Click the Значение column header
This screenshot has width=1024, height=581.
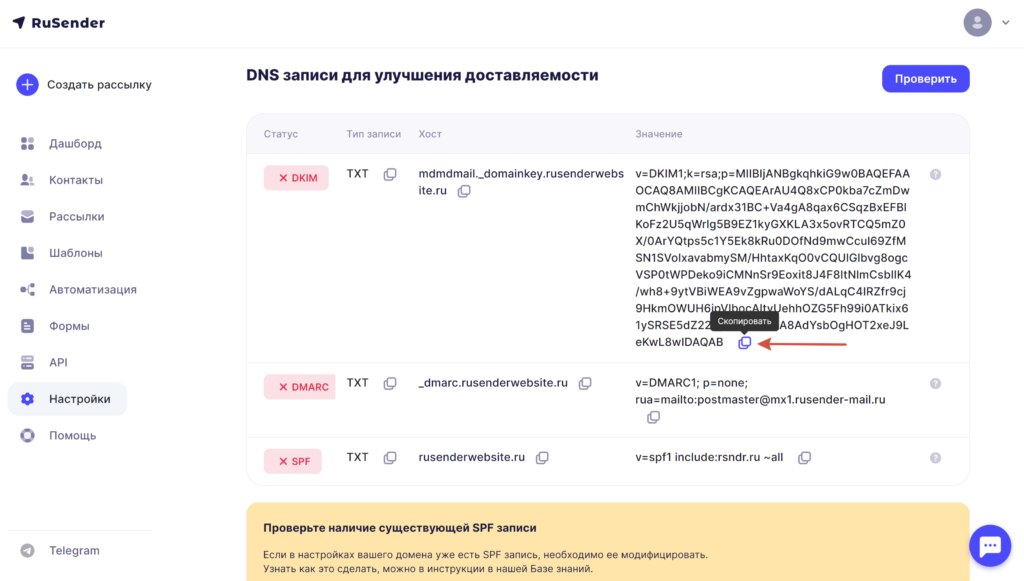click(x=659, y=134)
